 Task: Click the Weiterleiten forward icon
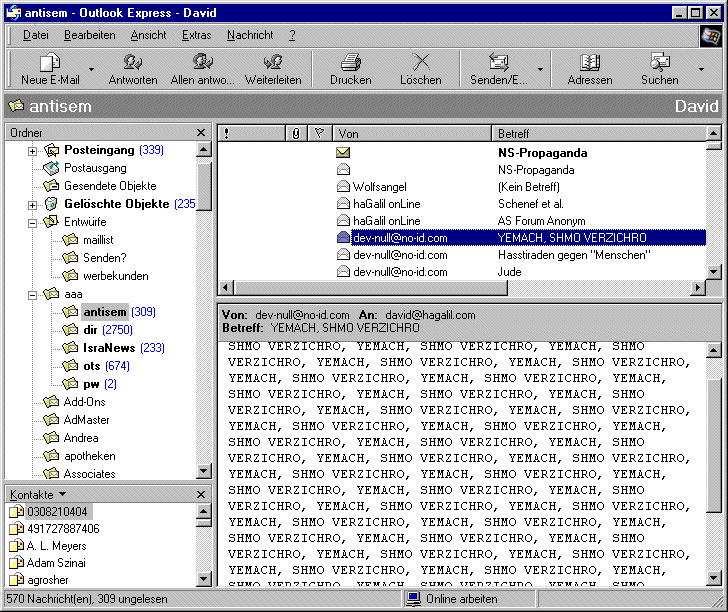(272, 63)
